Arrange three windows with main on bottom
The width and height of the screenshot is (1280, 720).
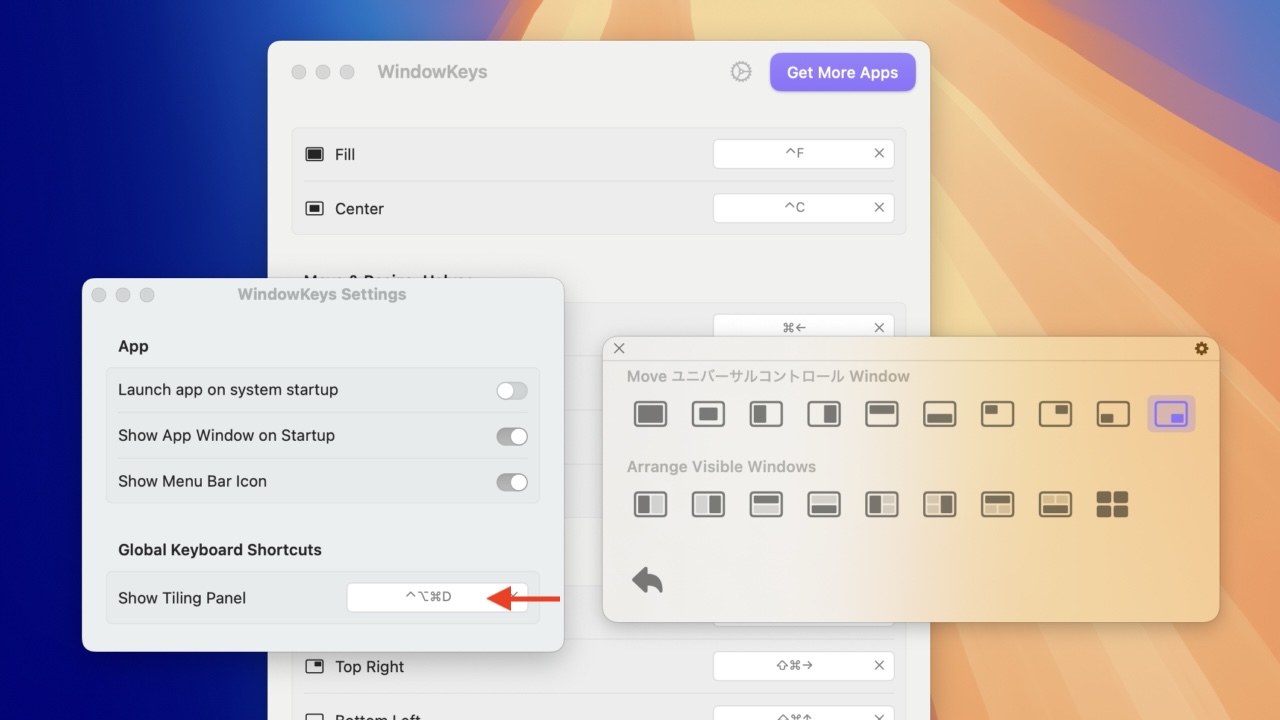pyautogui.click(x=1055, y=504)
